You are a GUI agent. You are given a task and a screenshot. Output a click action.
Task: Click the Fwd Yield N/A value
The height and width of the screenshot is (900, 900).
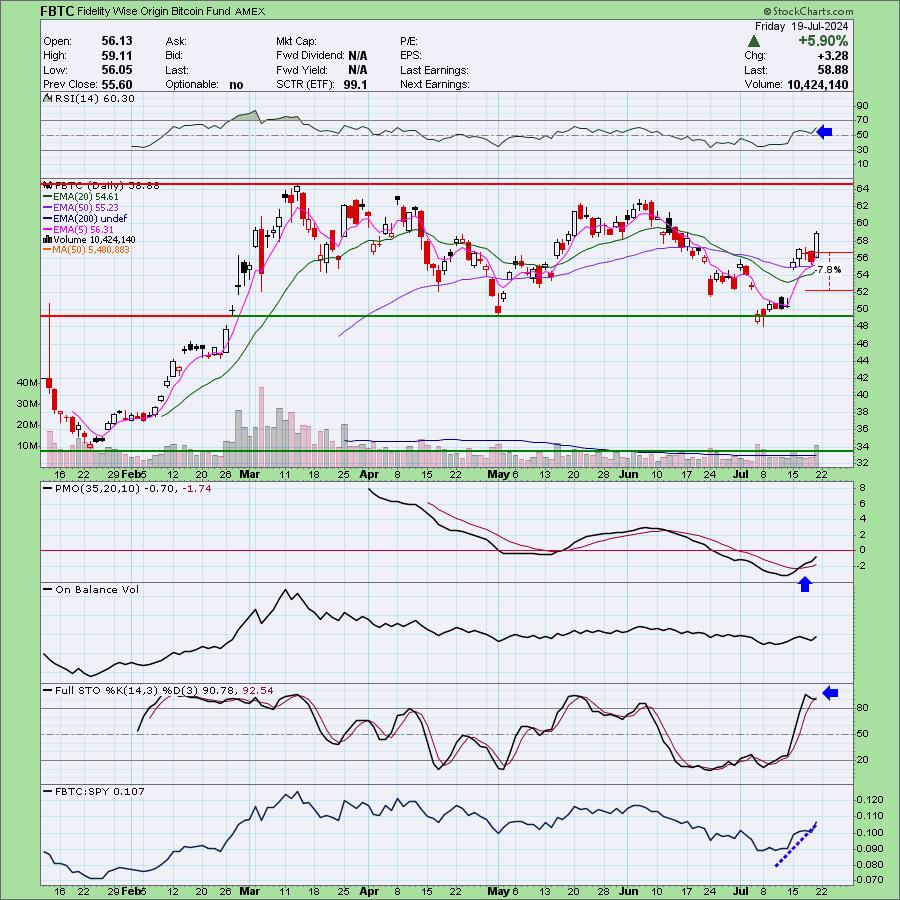pyautogui.click(x=358, y=70)
